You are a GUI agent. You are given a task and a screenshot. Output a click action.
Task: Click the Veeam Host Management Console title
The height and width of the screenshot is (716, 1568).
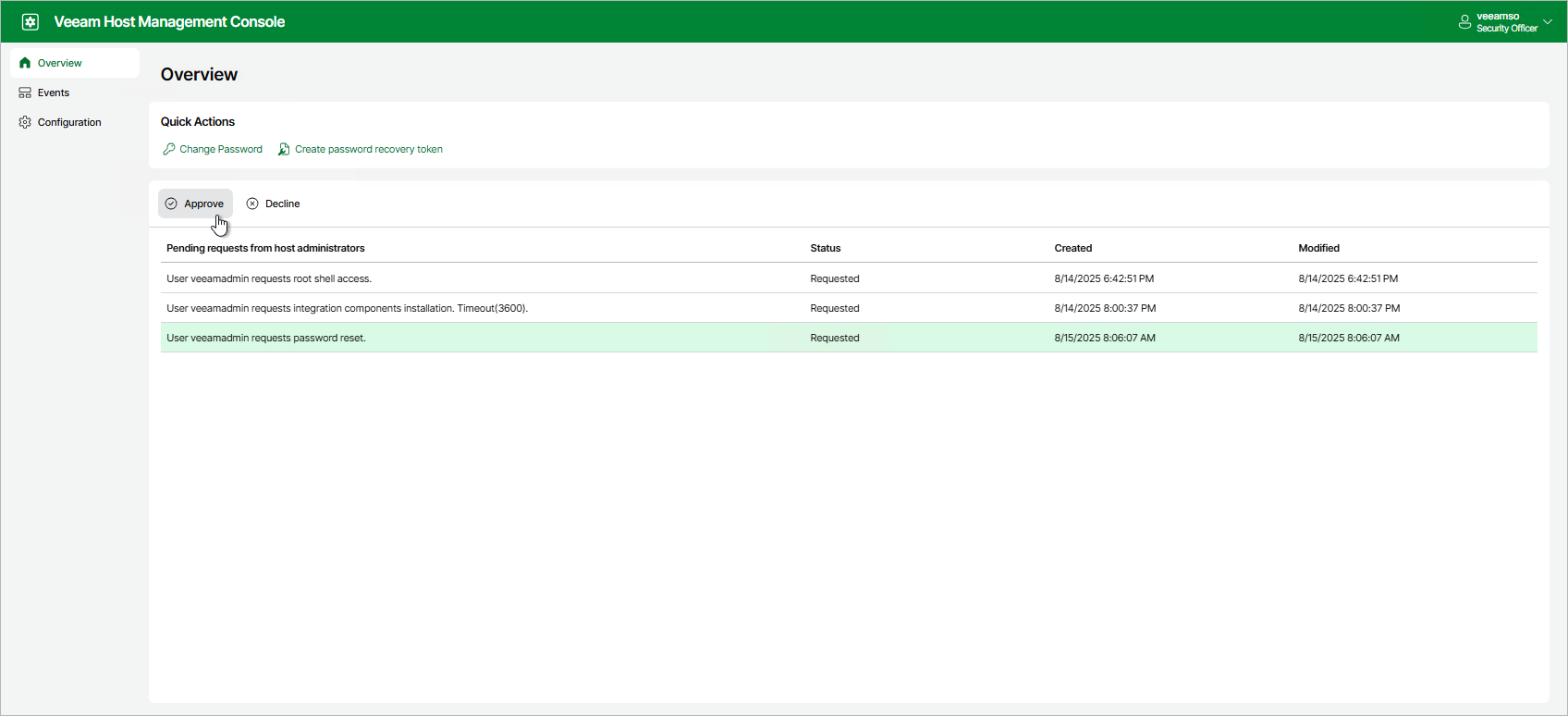click(169, 21)
